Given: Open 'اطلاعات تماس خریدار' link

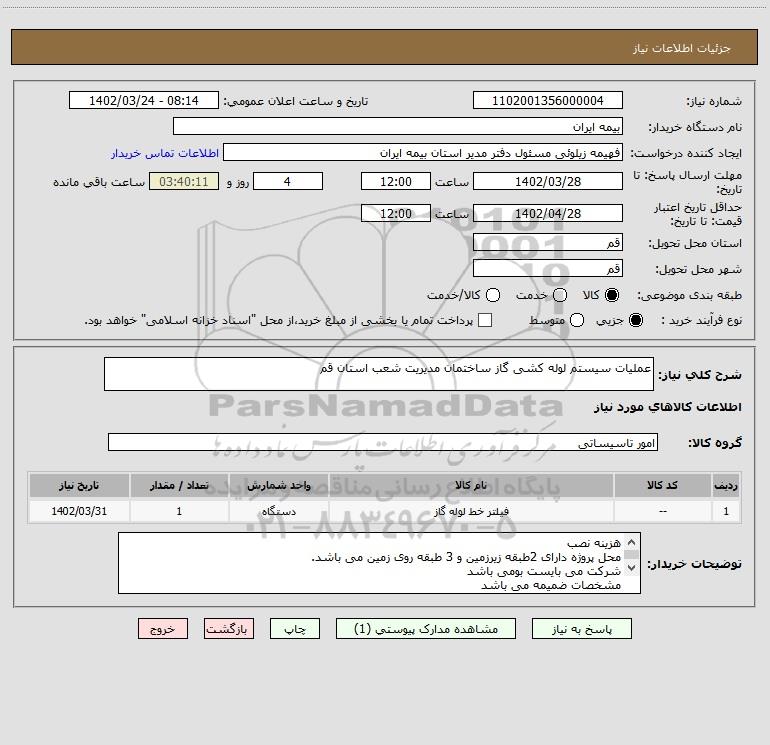Looking at the screenshot, I should click(x=165, y=153).
